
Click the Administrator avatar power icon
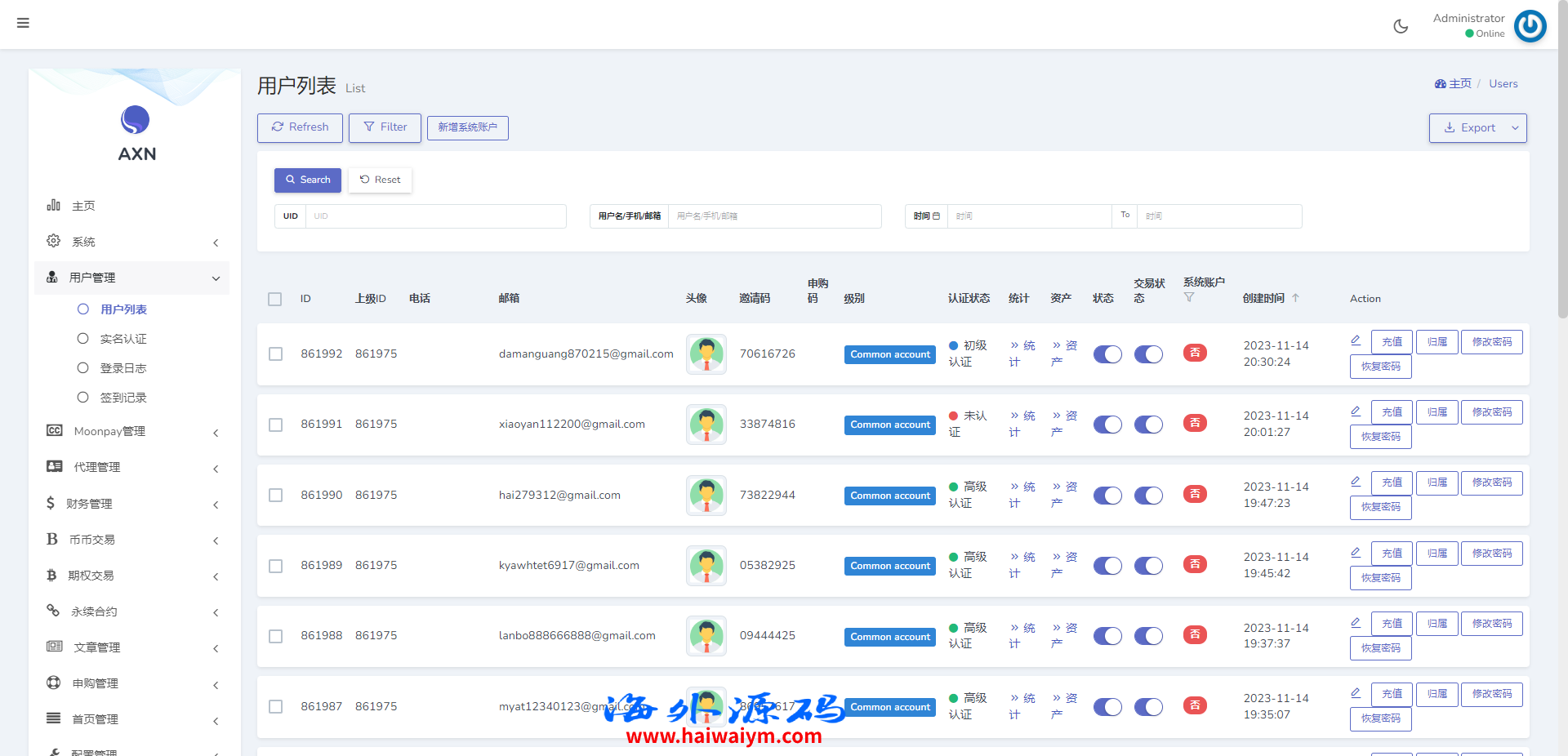point(1530,26)
